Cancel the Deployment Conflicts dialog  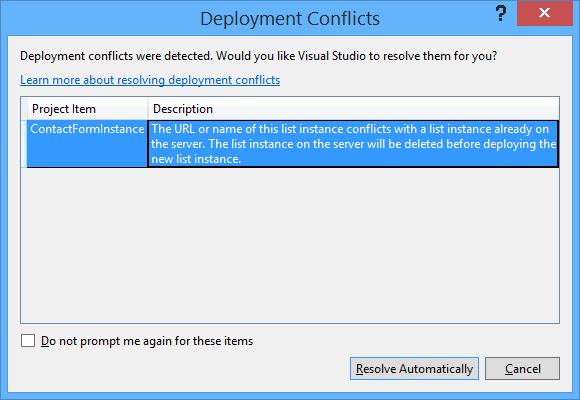522,369
